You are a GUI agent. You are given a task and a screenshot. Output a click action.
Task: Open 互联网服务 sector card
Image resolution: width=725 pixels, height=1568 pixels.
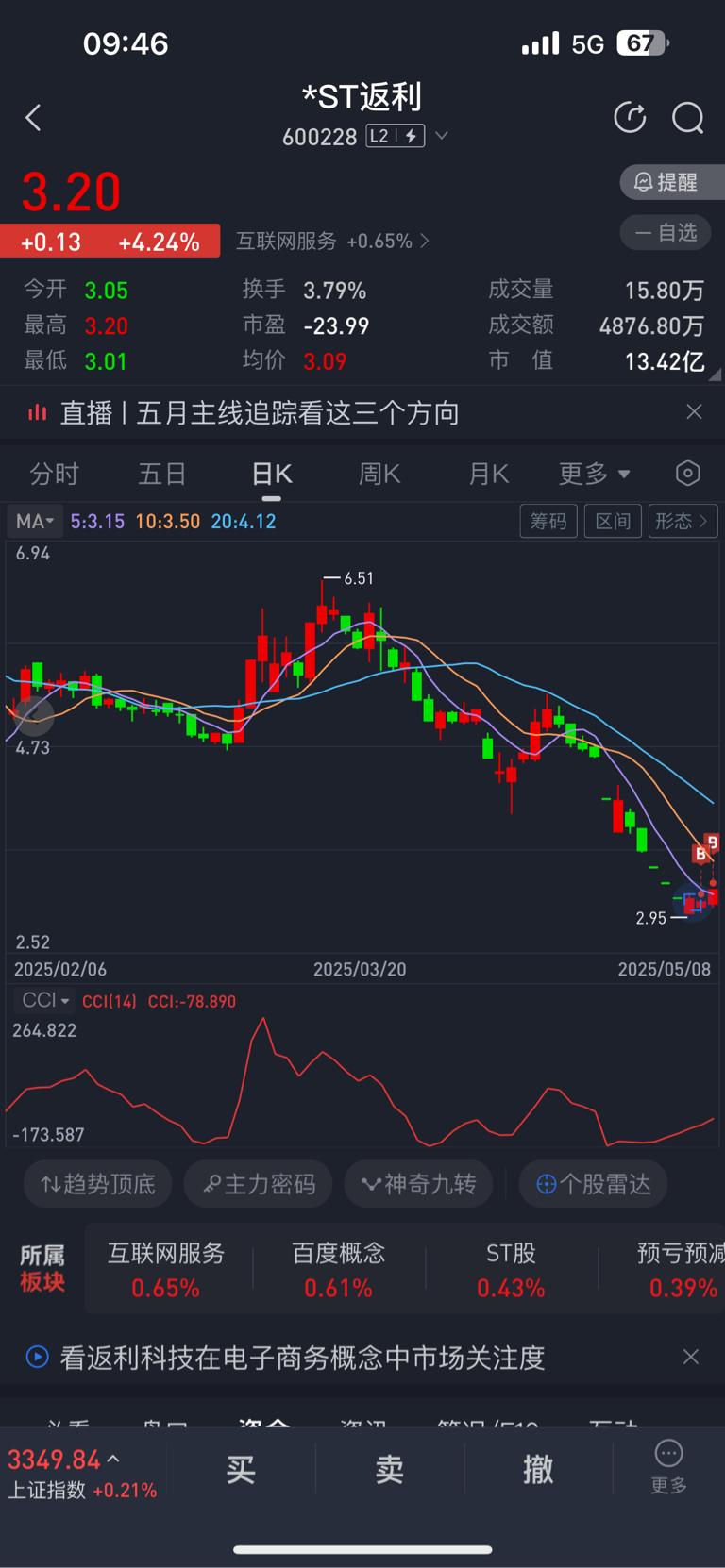[x=166, y=1270]
